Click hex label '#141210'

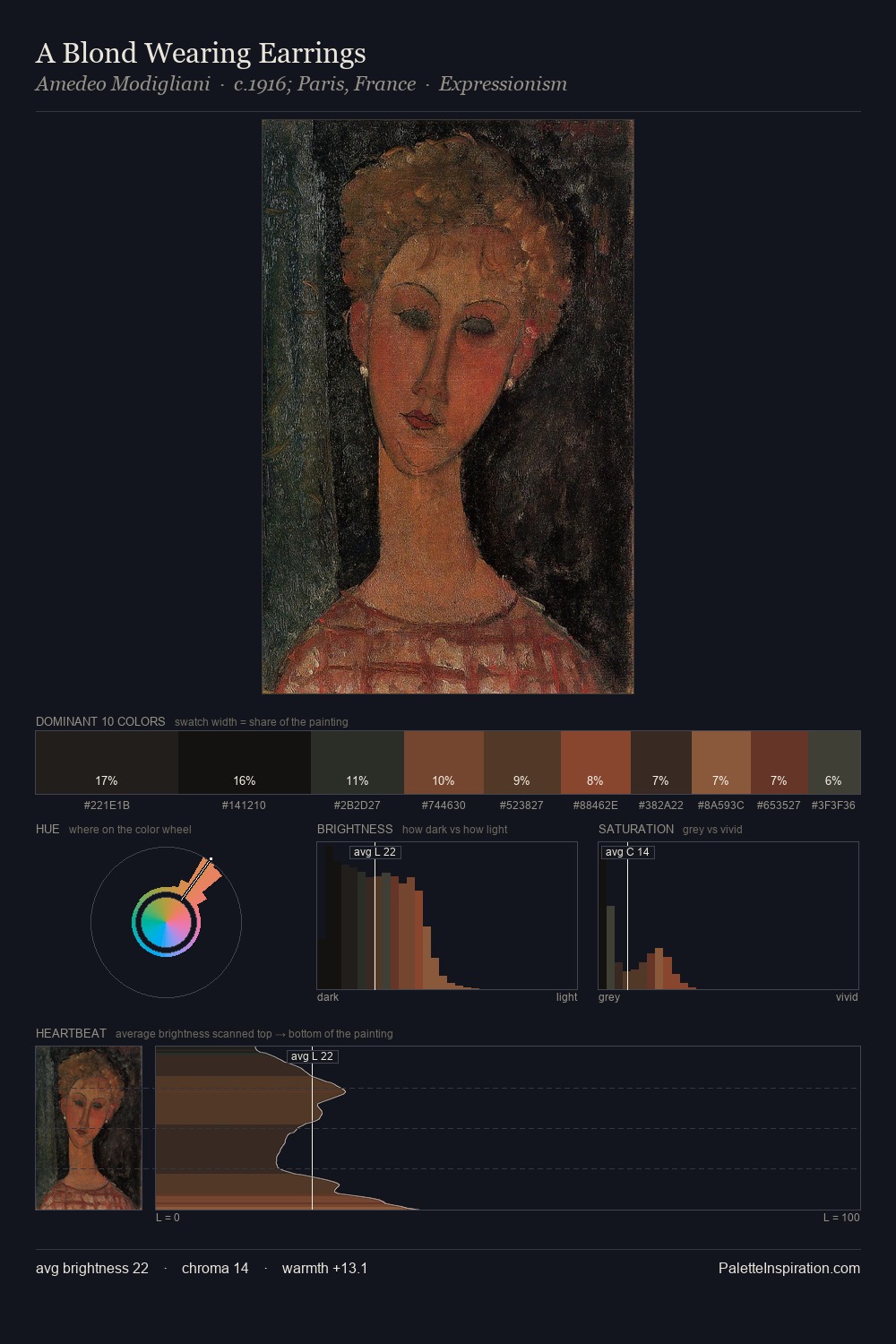(244, 806)
